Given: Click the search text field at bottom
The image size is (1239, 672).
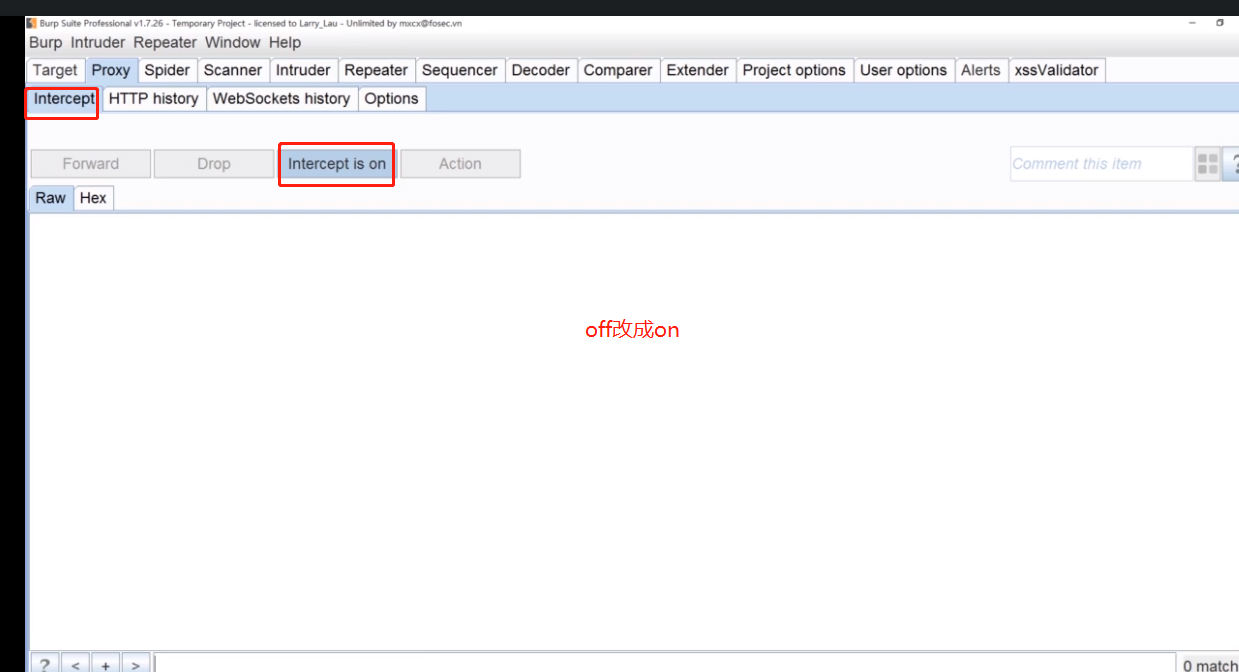Looking at the screenshot, I should [x=665, y=664].
